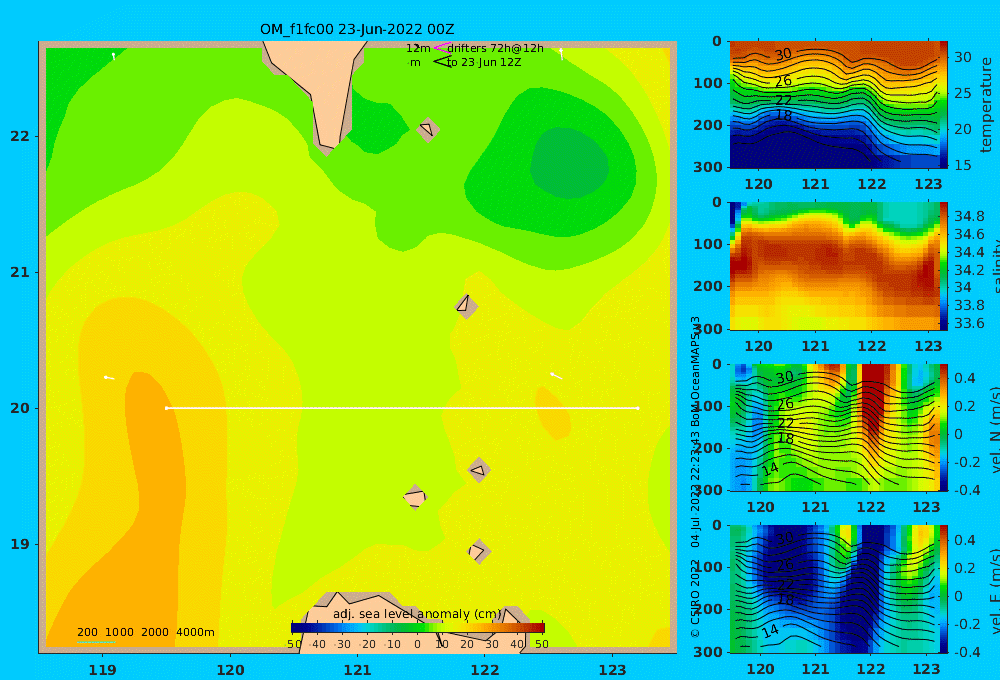Click the white drifter marker near the map's top-right edge
This screenshot has height=680, width=1000.
[x=561, y=54]
